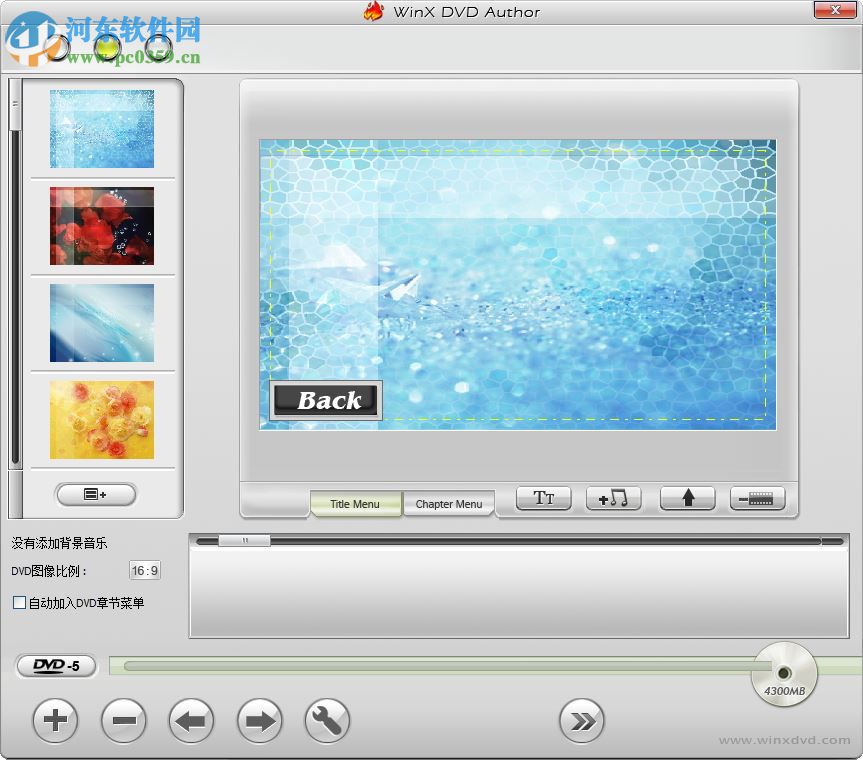Click the plus icon to add a title
863x760 pixels.
[x=55, y=720]
